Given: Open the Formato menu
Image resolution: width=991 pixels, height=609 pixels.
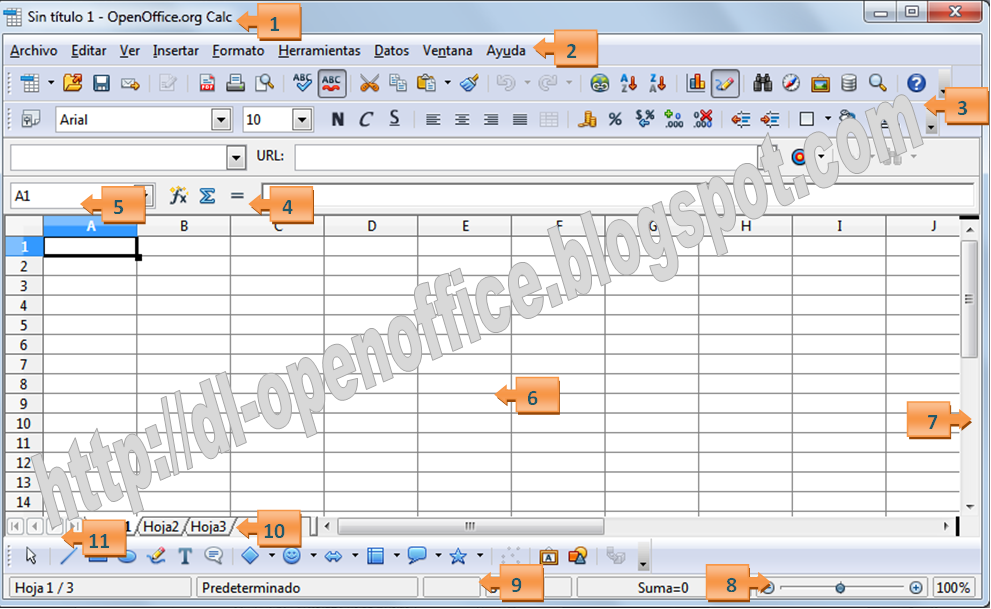Looking at the screenshot, I should point(238,51).
